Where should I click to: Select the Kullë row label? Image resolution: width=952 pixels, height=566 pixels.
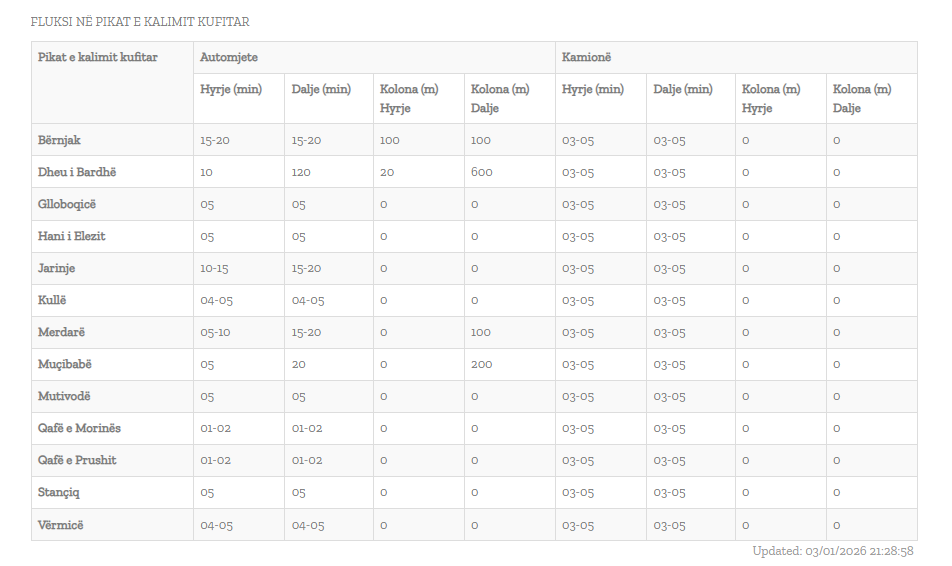tap(52, 300)
